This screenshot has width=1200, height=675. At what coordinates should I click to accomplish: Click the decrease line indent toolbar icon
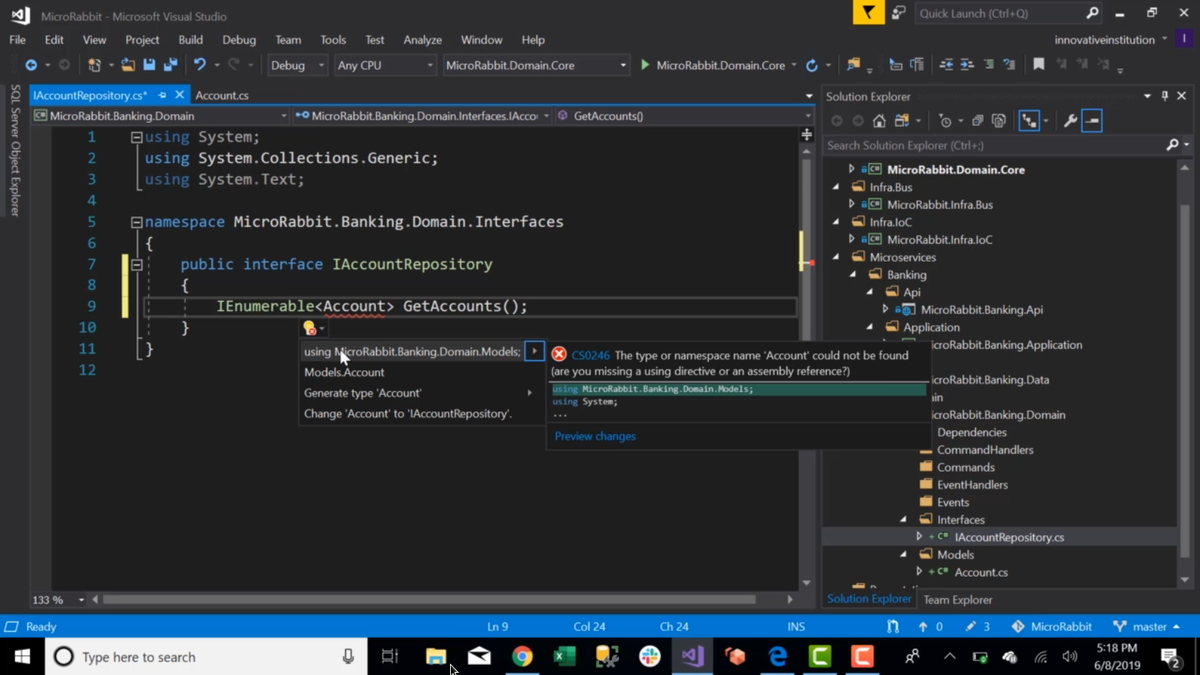click(x=946, y=65)
